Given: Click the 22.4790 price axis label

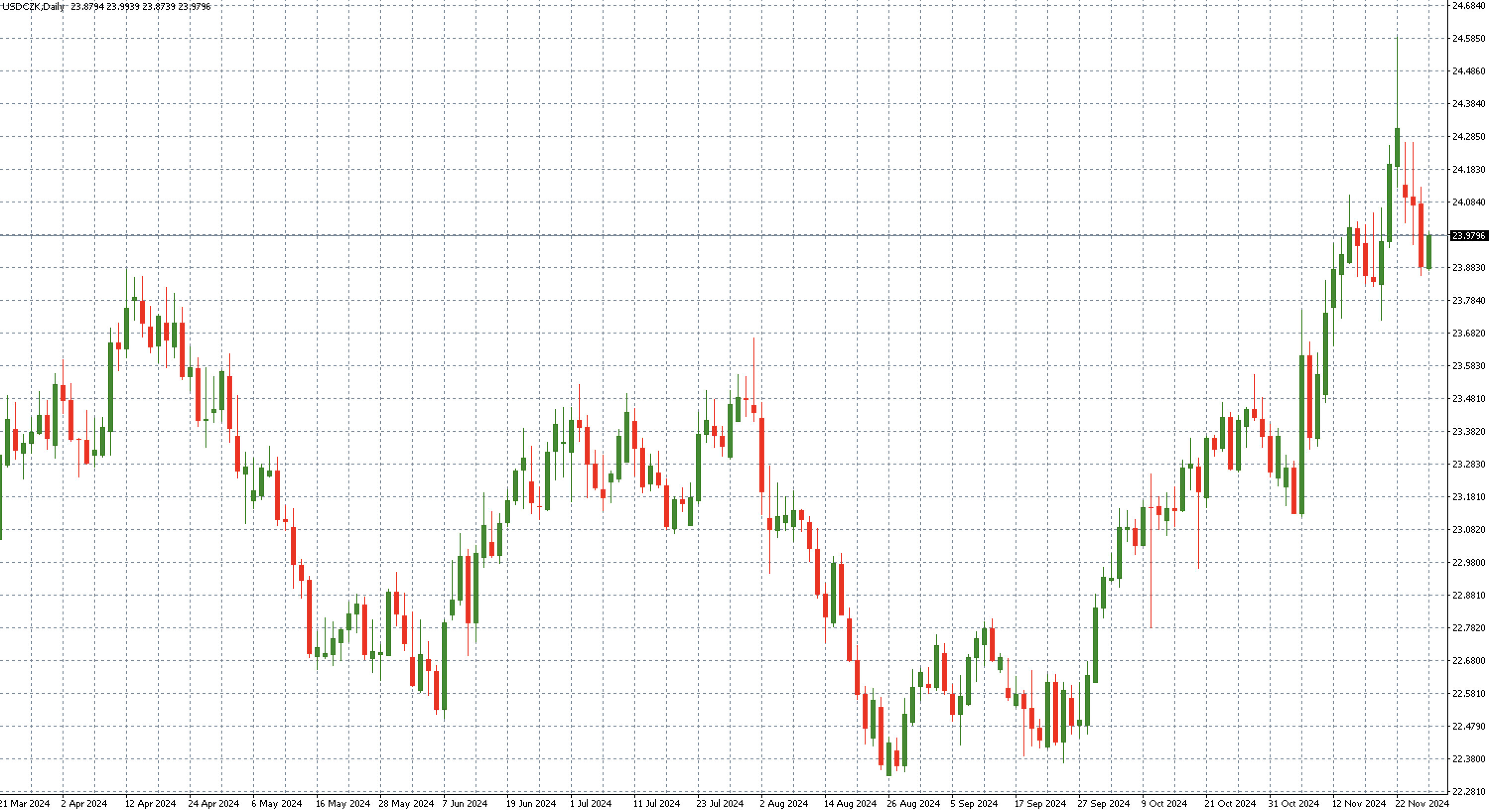Looking at the screenshot, I should [x=1469, y=726].
